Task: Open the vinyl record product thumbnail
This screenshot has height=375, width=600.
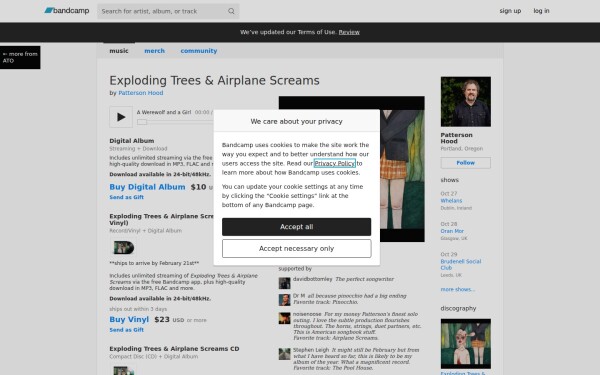Action: pyautogui.click(x=124, y=248)
